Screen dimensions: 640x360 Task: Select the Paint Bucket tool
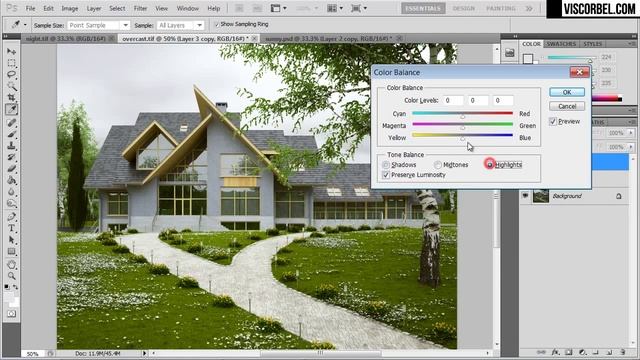point(11,180)
